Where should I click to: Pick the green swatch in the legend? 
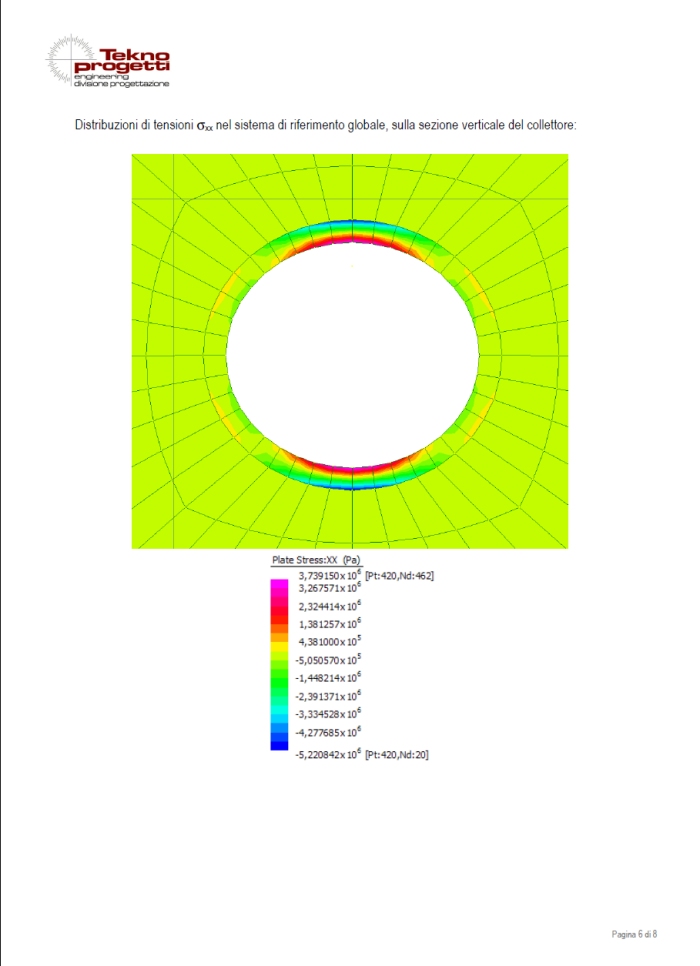click(279, 682)
